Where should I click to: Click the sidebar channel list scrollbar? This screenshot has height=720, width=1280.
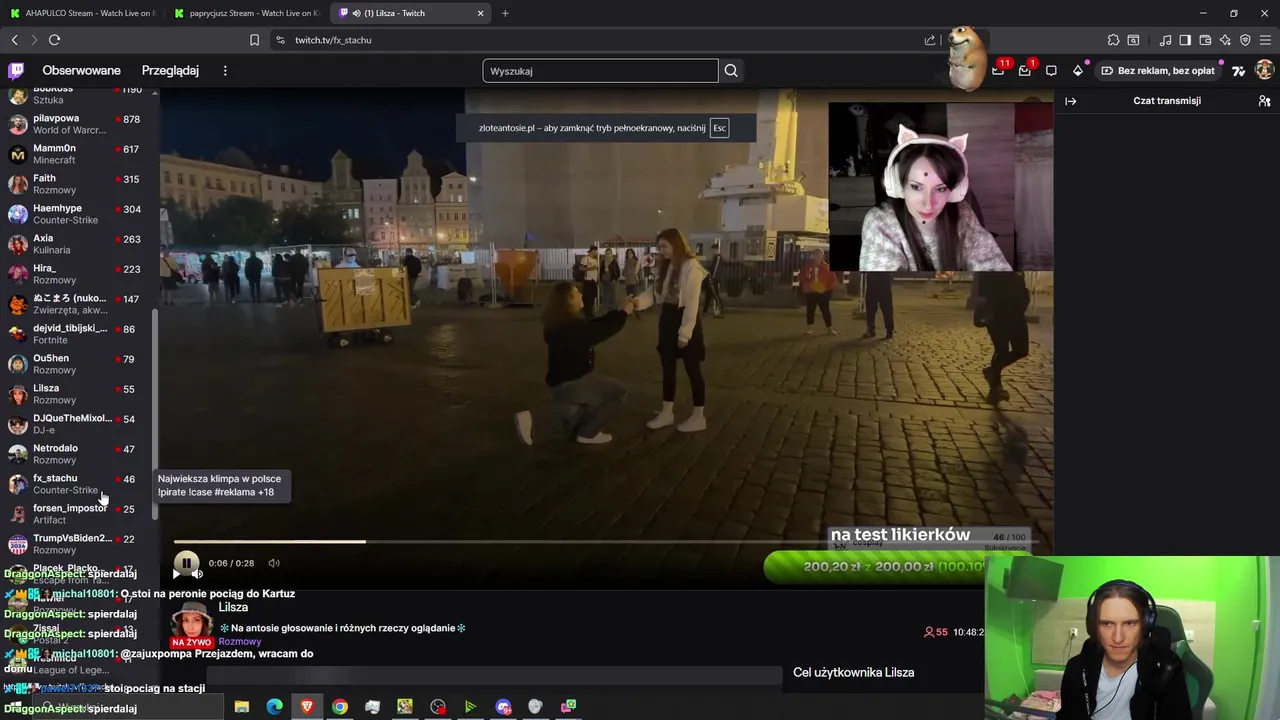[x=154, y=414]
